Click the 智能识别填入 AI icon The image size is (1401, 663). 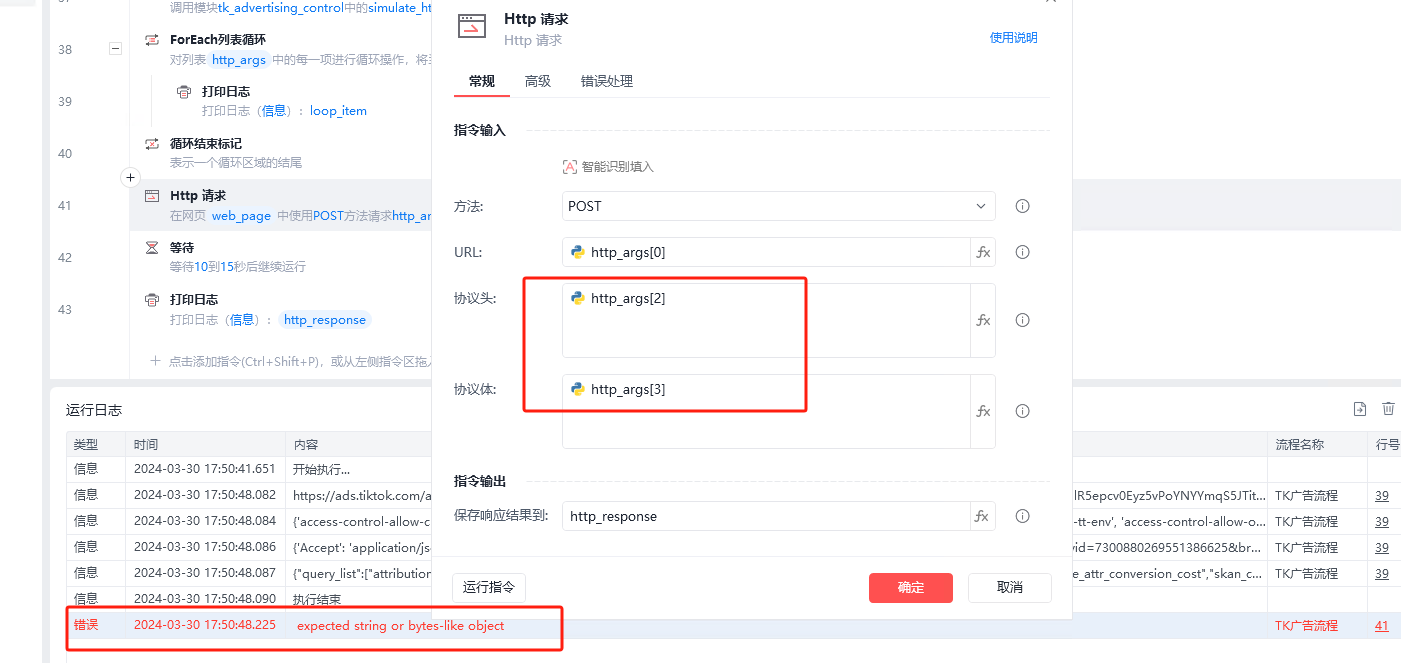pos(570,167)
